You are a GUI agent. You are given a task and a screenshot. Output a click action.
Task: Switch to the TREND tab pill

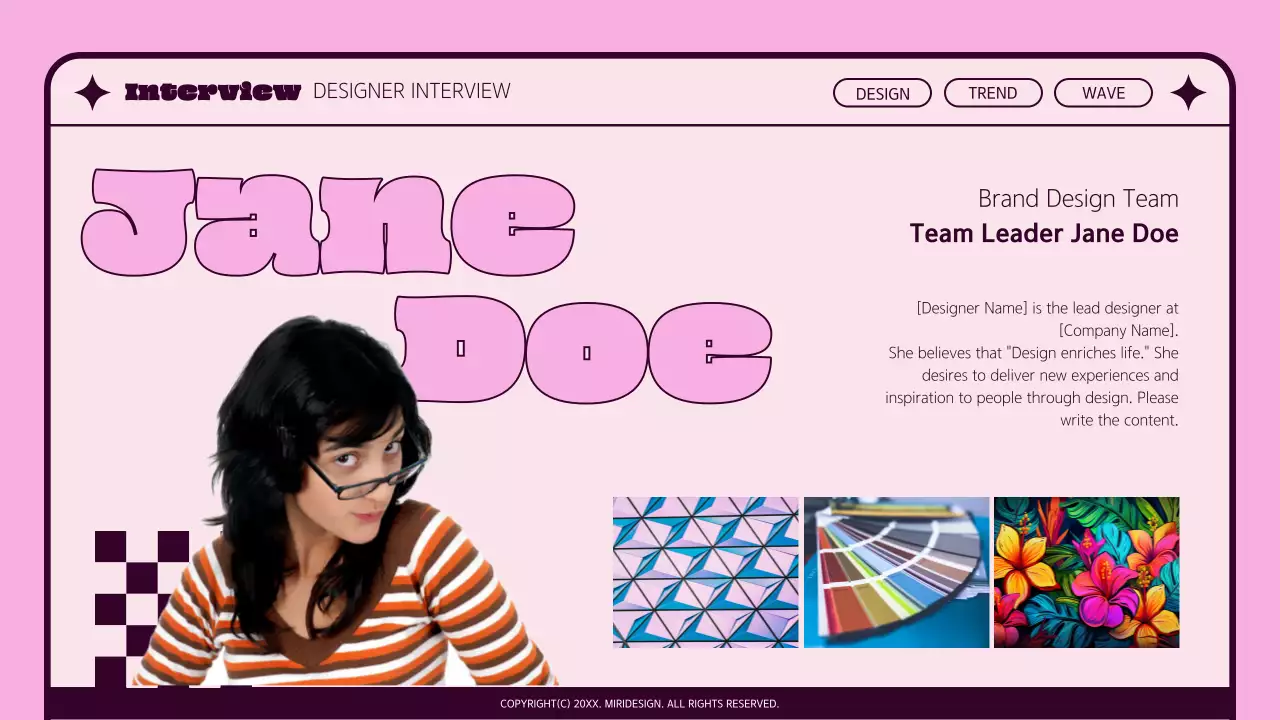point(992,93)
